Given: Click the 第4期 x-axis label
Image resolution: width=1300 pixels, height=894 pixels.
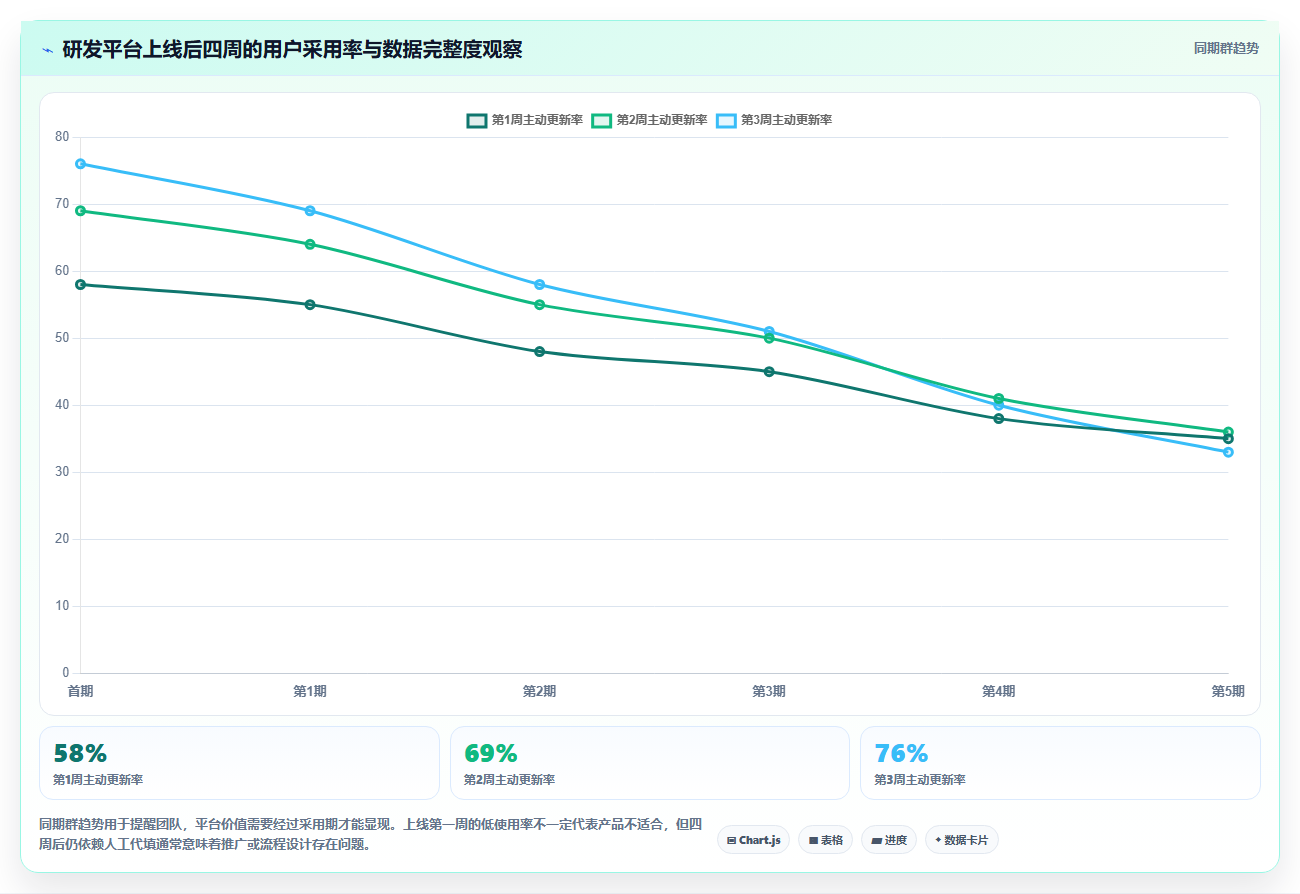Looking at the screenshot, I should [999, 691].
